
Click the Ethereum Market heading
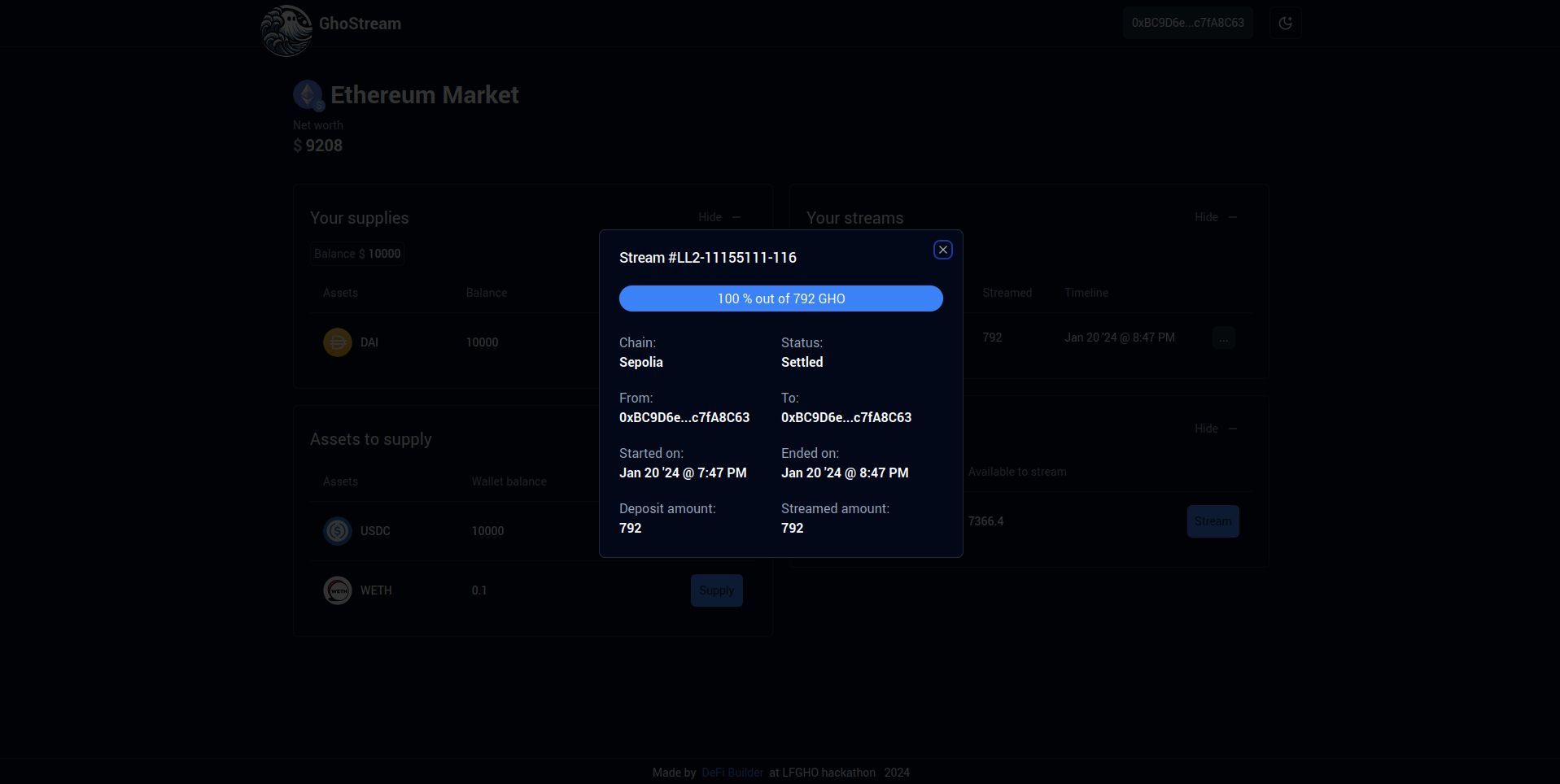click(424, 95)
